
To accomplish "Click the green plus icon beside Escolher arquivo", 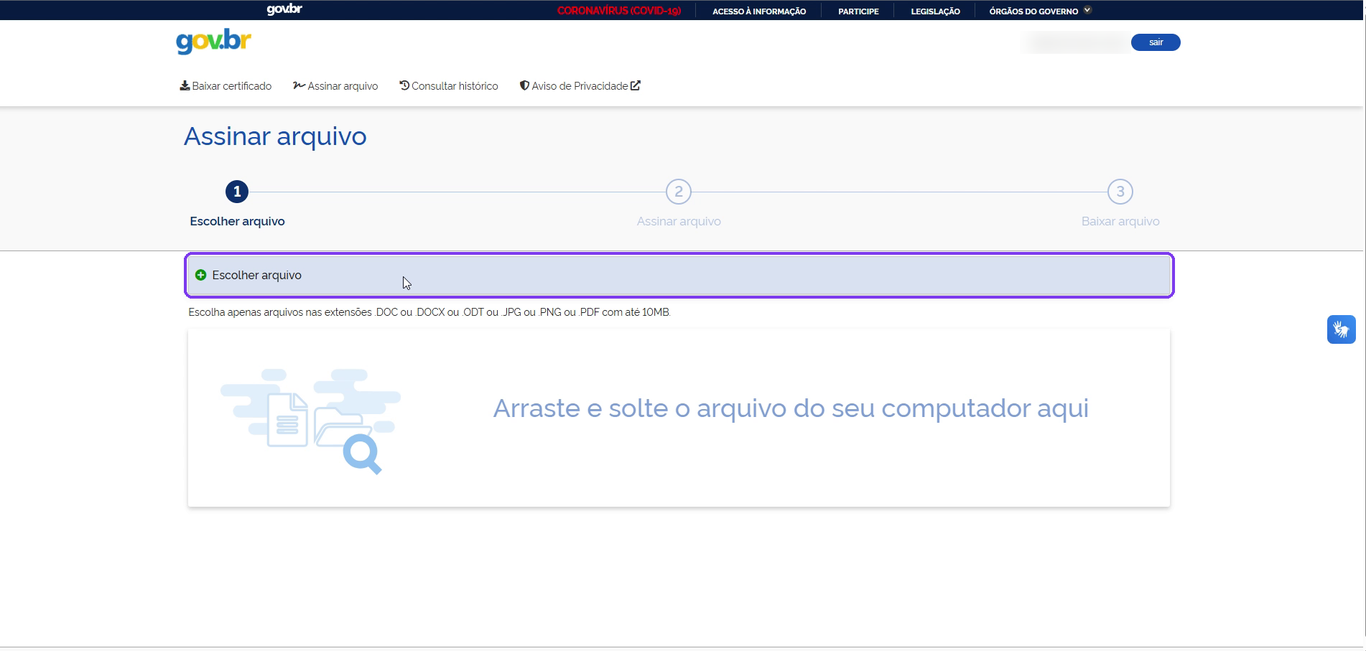I will [x=201, y=275].
